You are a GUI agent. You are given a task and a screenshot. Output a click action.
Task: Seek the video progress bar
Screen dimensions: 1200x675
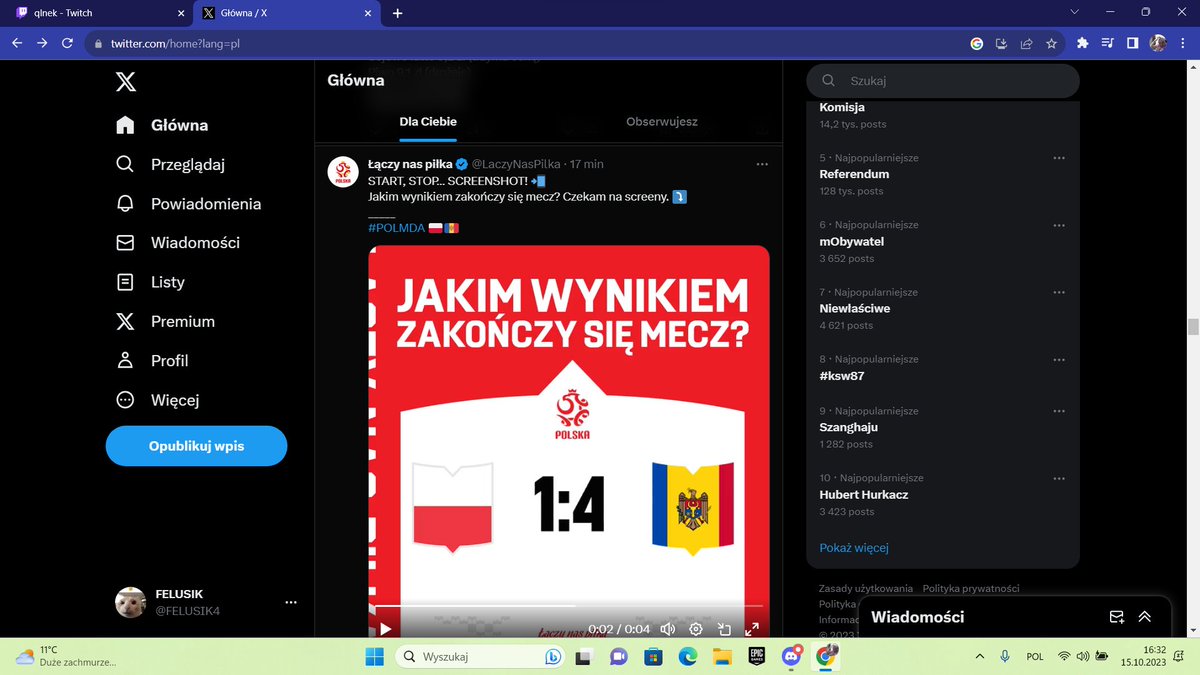(x=569, y=606)
